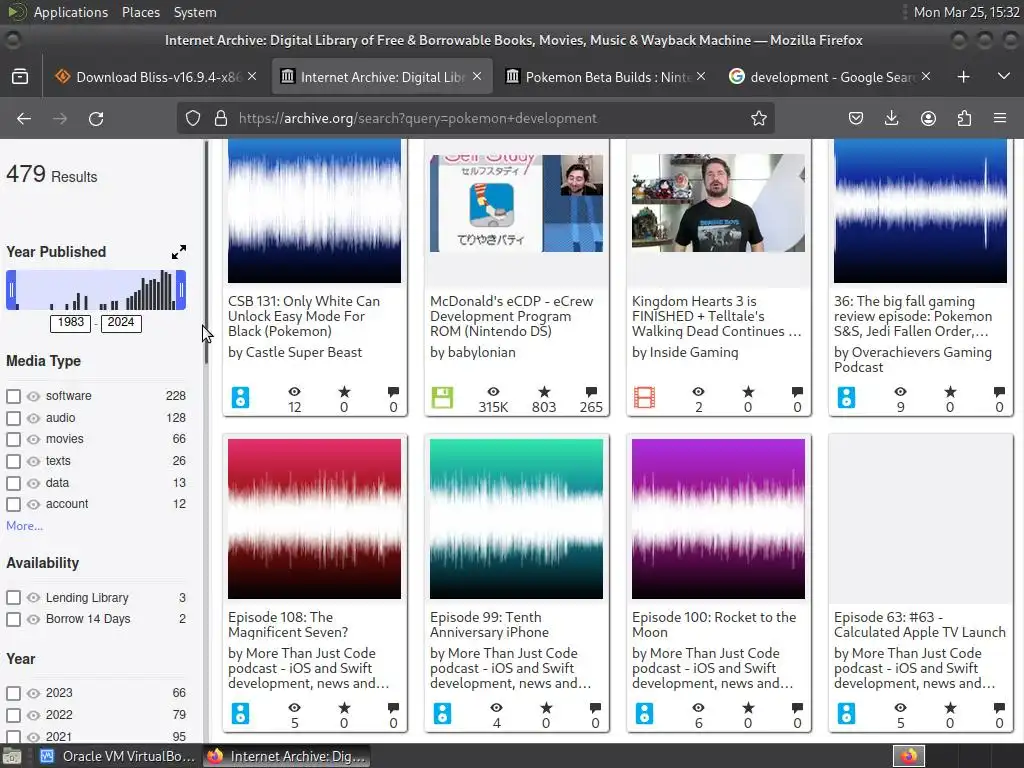The height and width of the screenshot is (768, 1024).
Task: Click right handle of year range slider
Action: (182, 290)
